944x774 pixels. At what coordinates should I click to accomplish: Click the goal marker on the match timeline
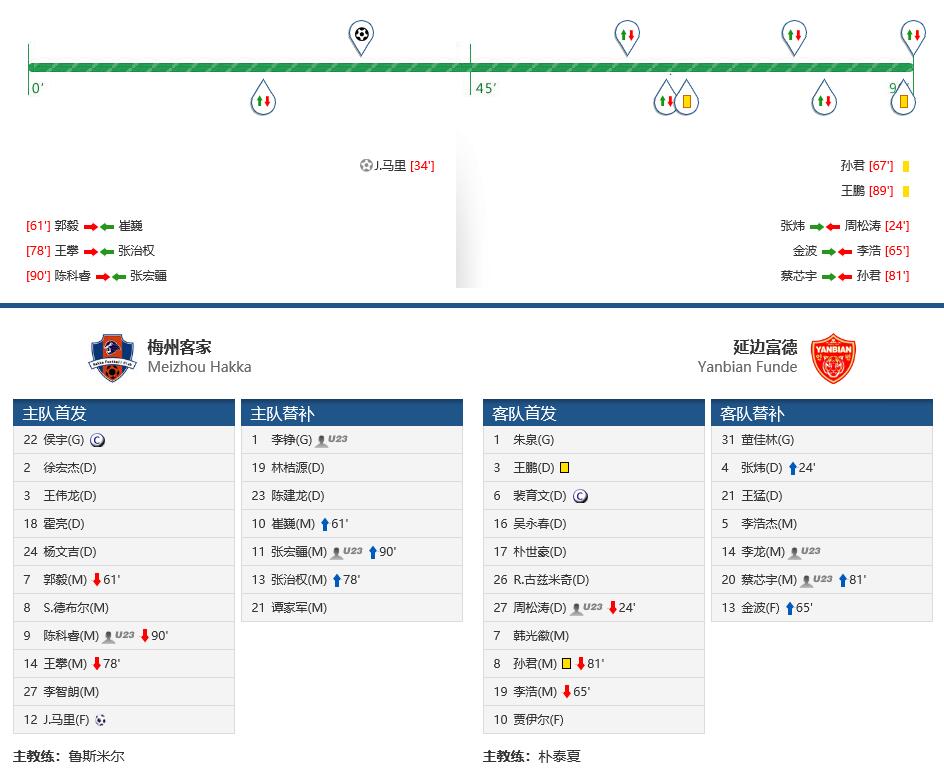tap(361, 36)
